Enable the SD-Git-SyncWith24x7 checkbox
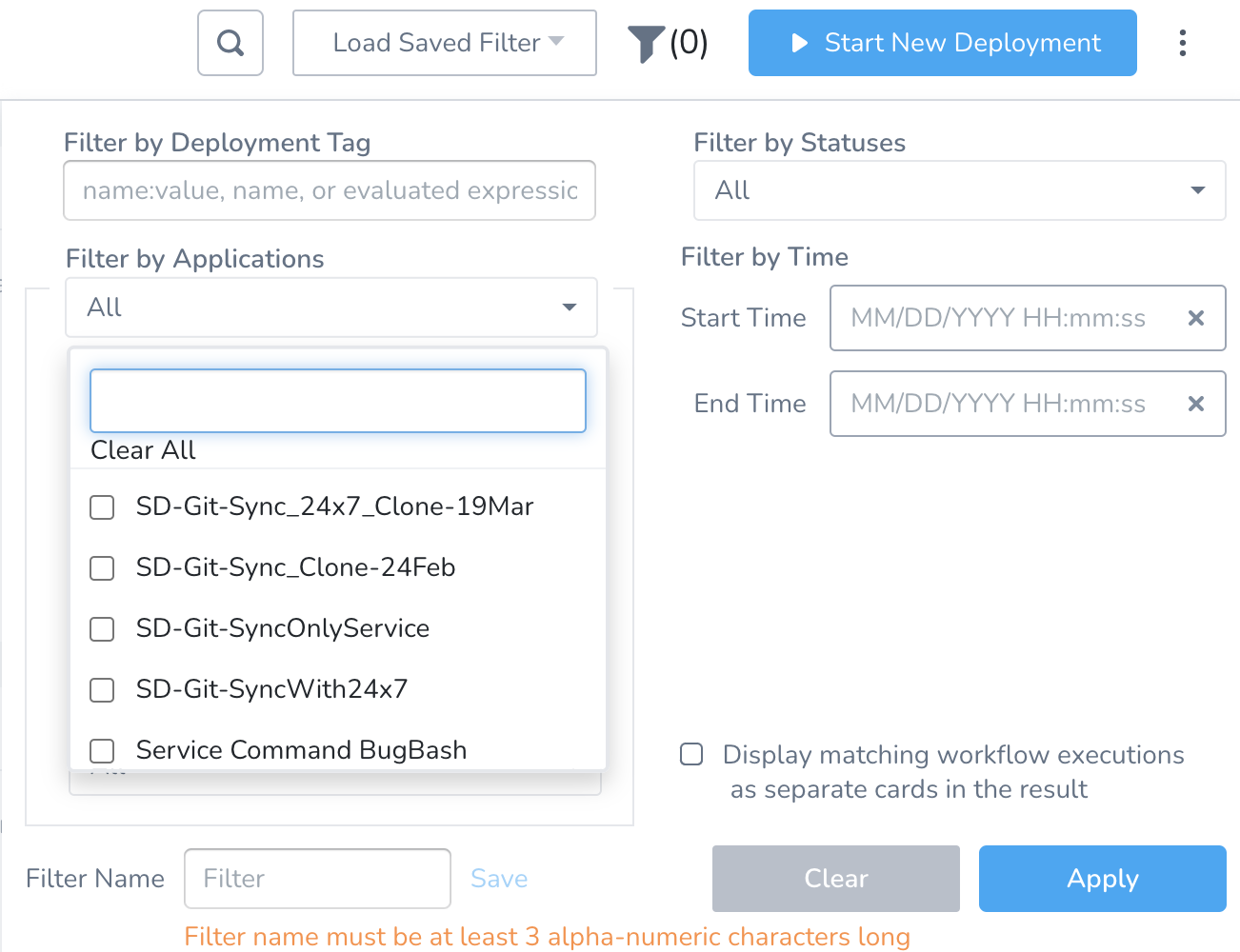The width and height of the screenshot is (1240, 952). point(102,690)
